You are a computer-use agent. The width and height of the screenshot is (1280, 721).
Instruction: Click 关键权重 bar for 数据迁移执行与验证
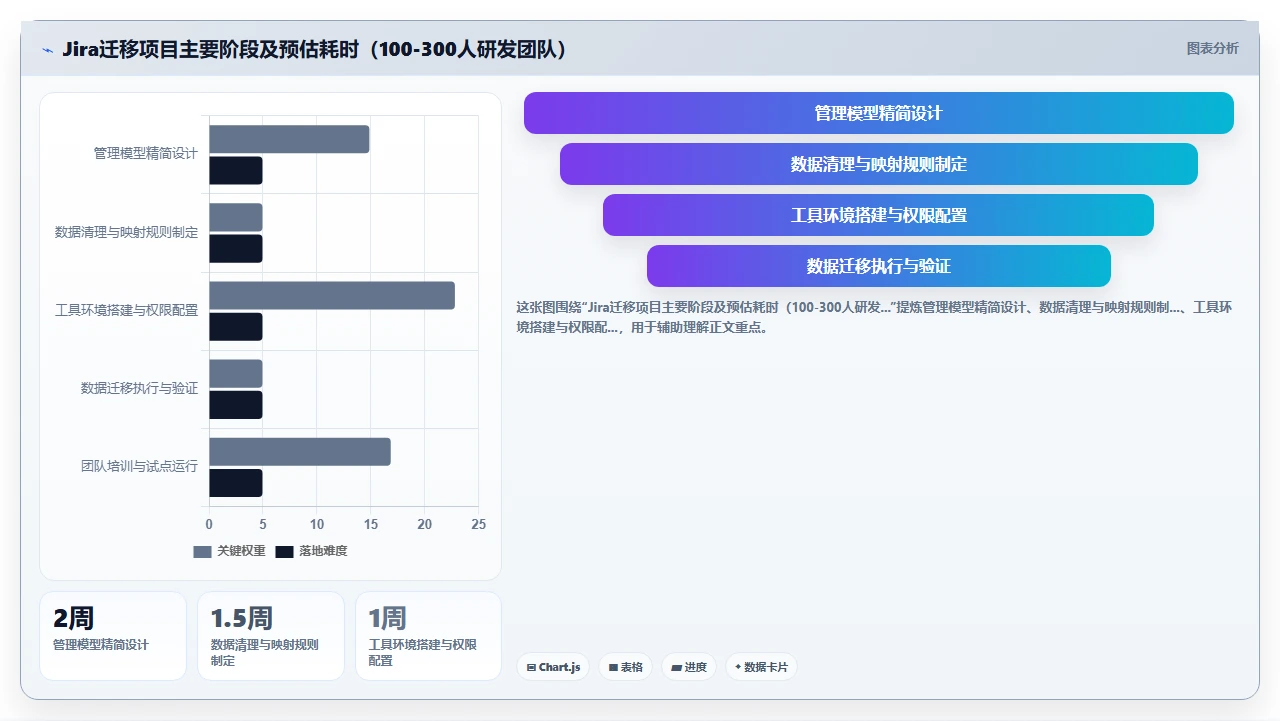pyautogui.click(x=236, y=373)
